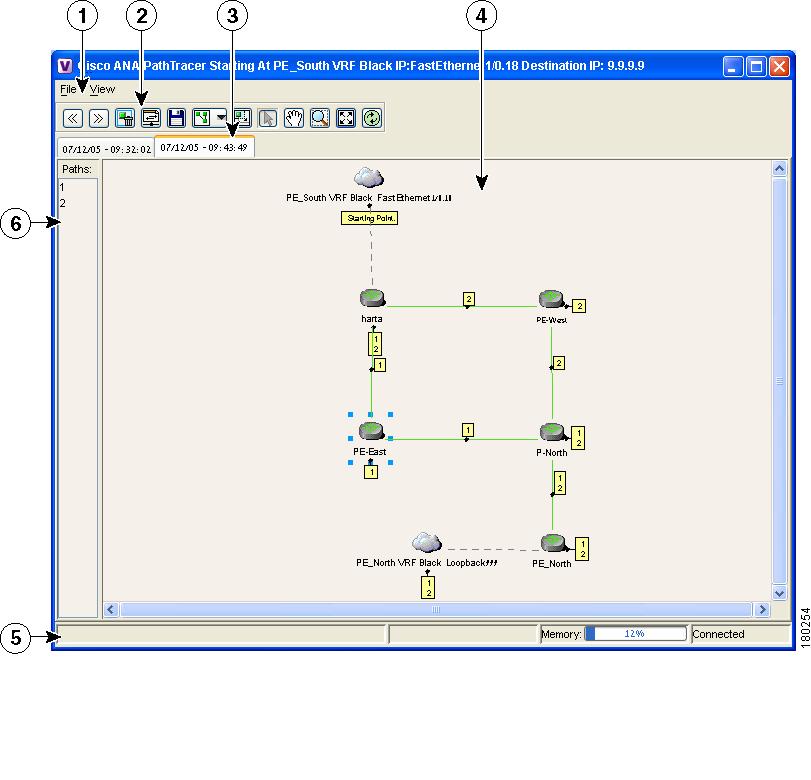This screenshot has height=780, width=811.
Task: Switch to the 07/12/05 - 09:32:02 tab
Action: tap(106, 149)
